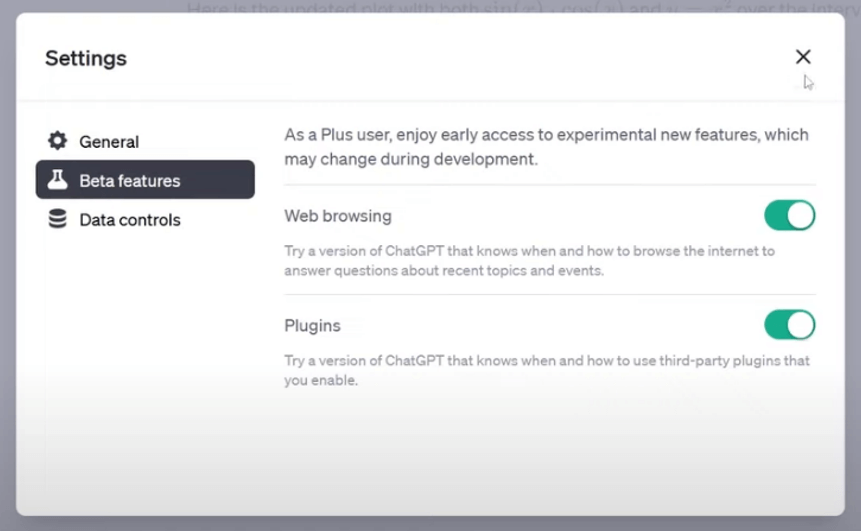Screen dimensions: 861x531
Task: Click the white knob on Web browsing switch
Action: [x=800, y=215]
